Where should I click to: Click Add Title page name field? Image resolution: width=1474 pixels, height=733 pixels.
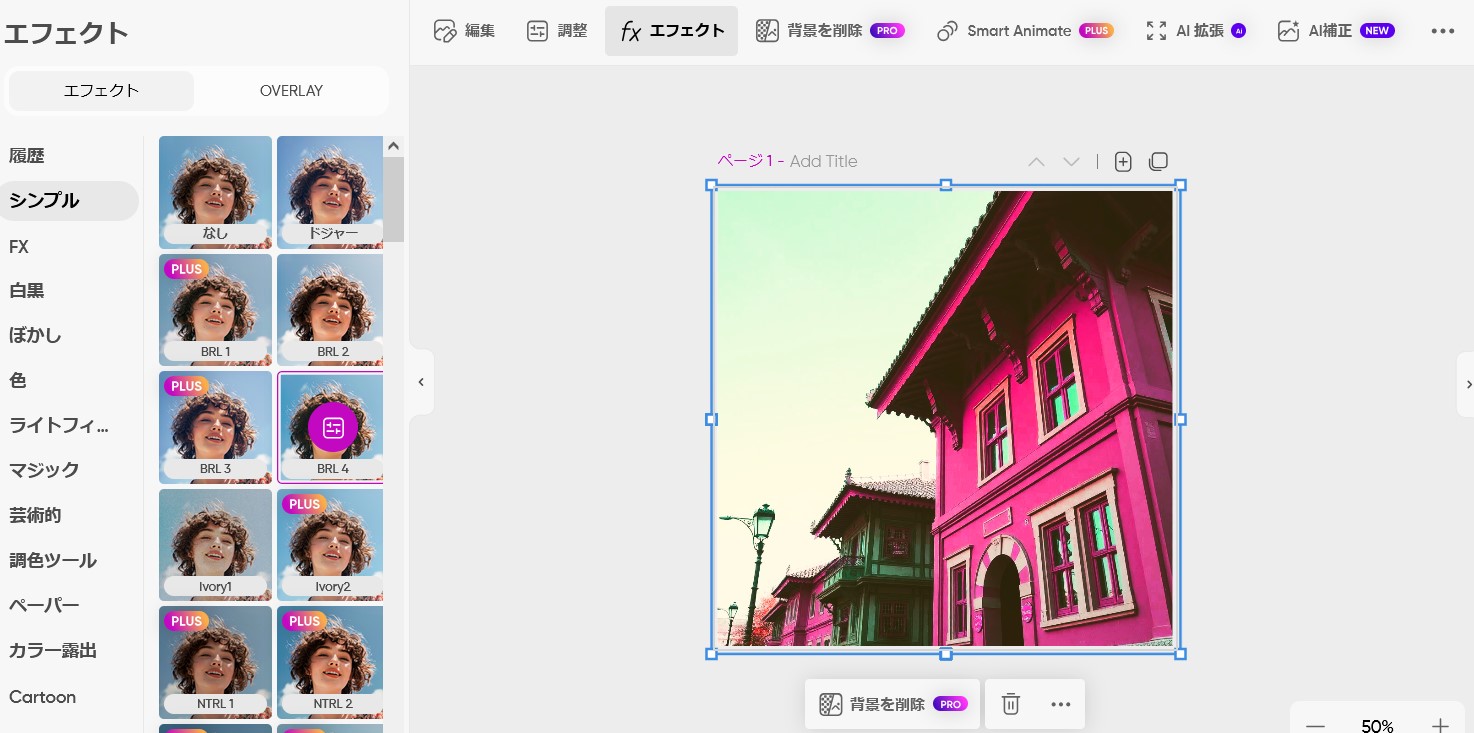click(x=823, y=161)
